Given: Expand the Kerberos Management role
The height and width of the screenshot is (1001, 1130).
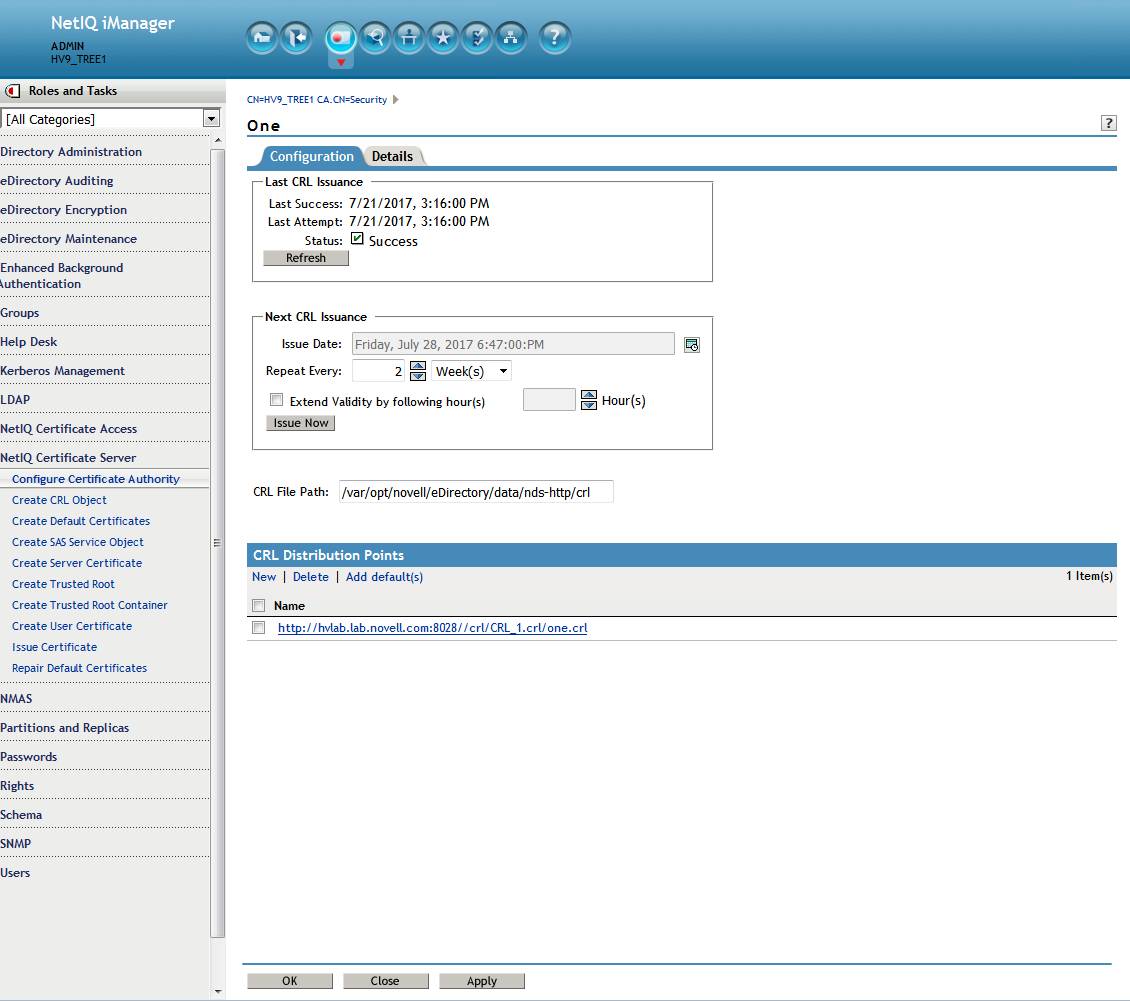Looking at the screenshot, I should 63,371.
